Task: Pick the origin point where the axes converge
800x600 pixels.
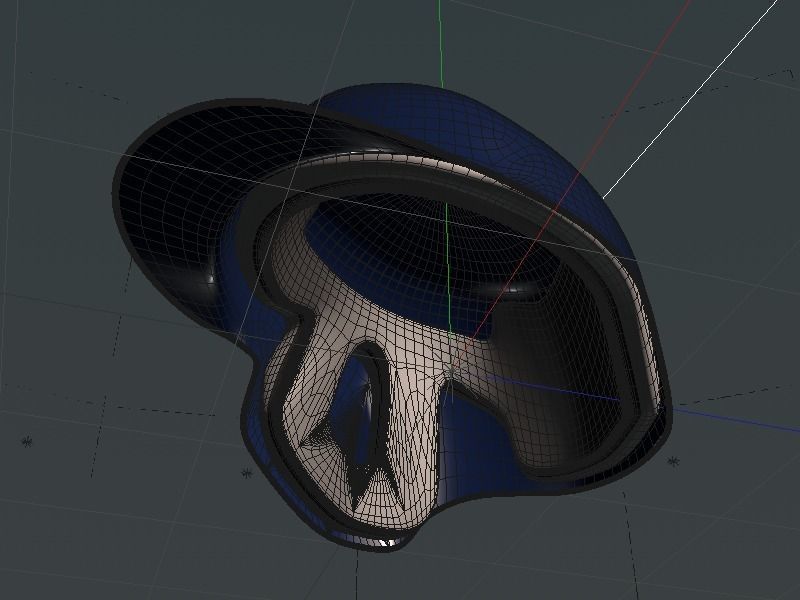Action: click(450, 372)
